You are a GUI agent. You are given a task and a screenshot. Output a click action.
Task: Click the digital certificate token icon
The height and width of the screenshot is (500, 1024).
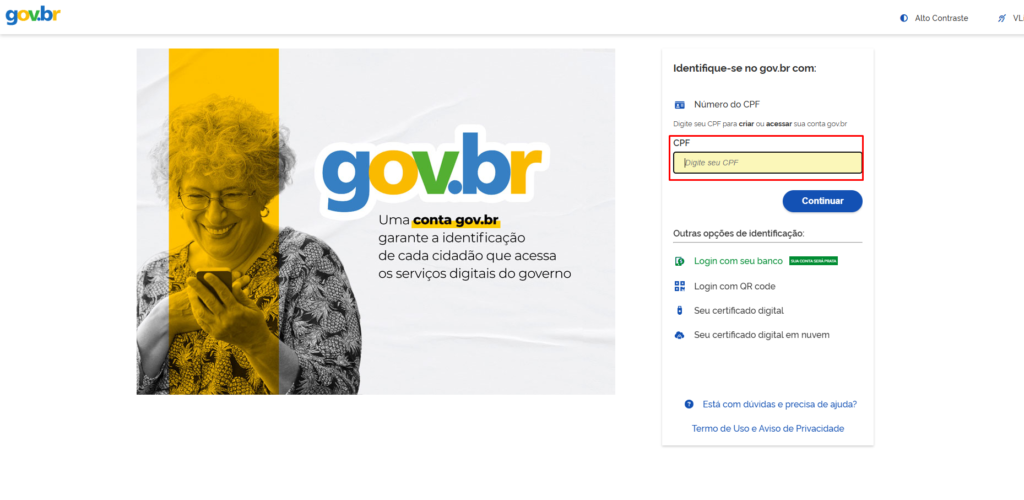click(679, 311)
